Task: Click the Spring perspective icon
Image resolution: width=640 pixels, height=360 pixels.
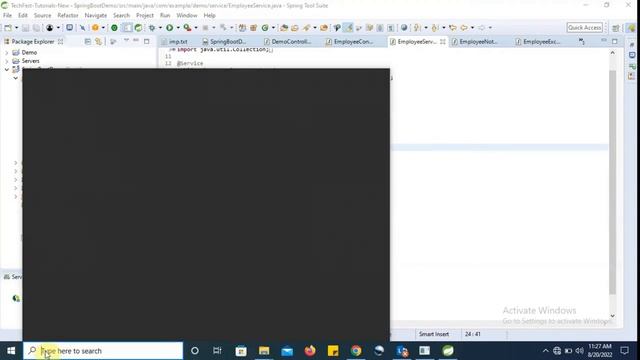Action: 631,28
